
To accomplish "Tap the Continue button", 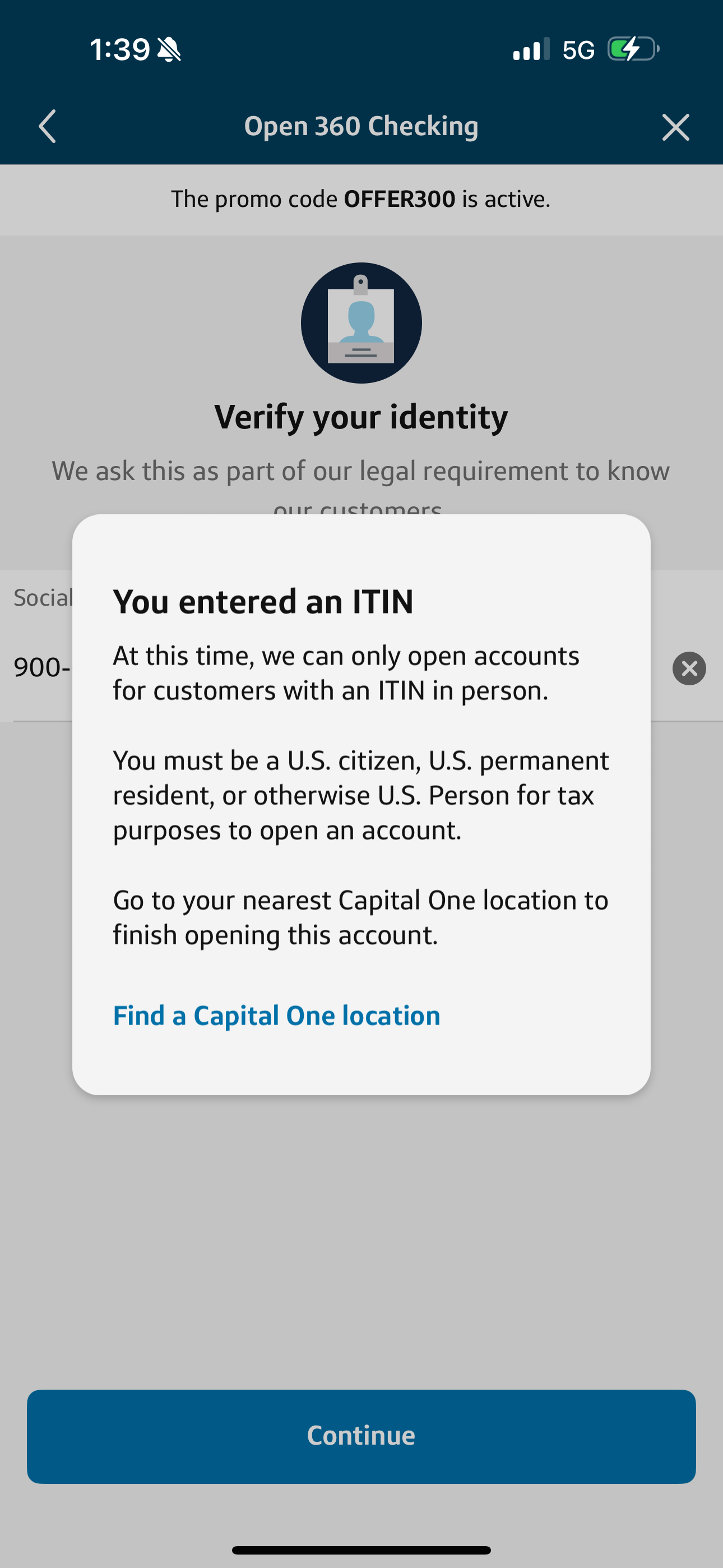I will pyautogui.click(x=361, y=1436).
